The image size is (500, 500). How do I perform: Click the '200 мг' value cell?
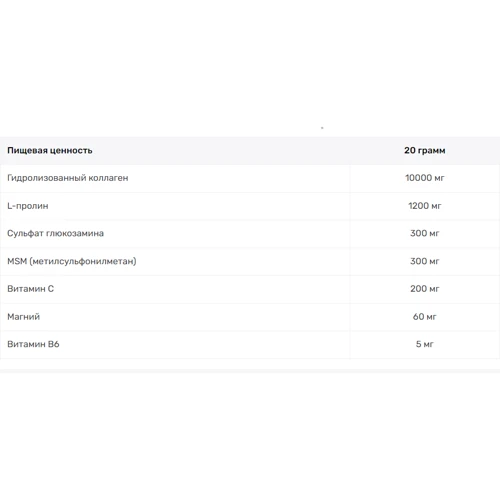click(425, 289)
